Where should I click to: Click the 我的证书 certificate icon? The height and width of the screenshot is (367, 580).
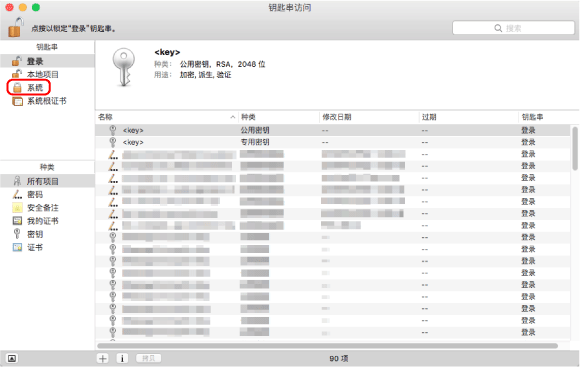pyautogui.click(x=17, y=221)
